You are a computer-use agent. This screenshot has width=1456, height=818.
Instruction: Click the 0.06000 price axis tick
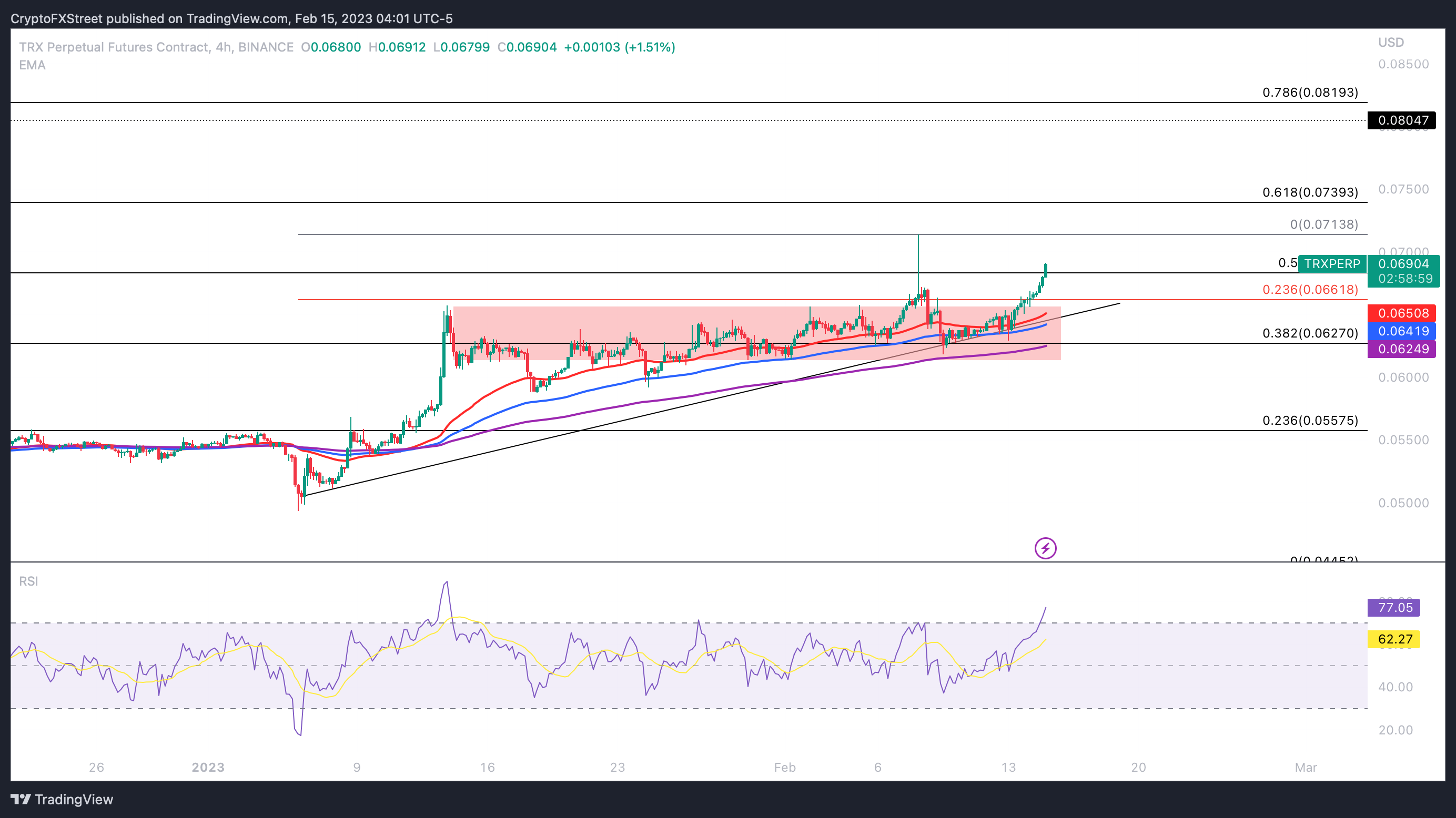1403,377
